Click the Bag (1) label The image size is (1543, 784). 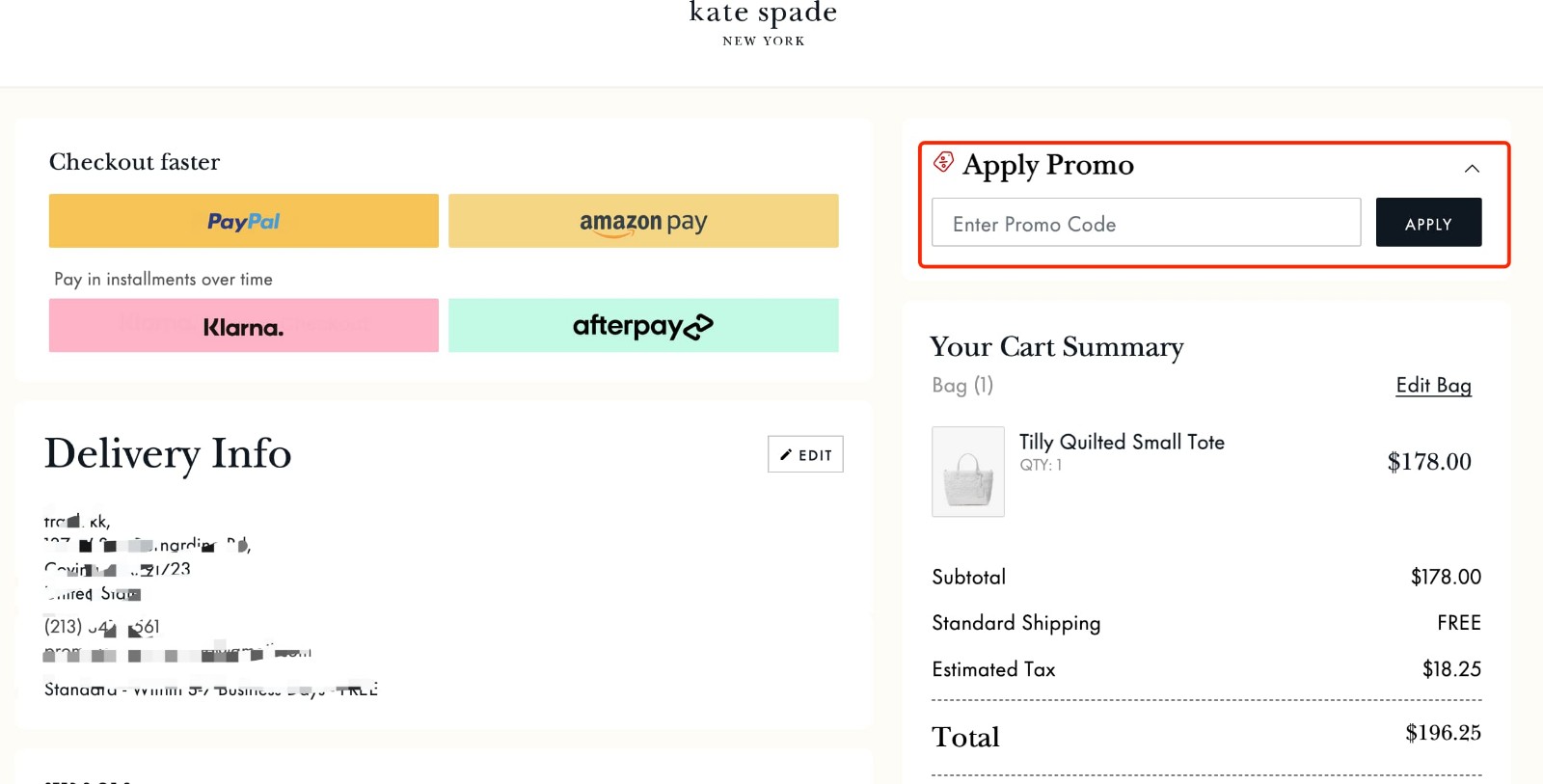961,385
